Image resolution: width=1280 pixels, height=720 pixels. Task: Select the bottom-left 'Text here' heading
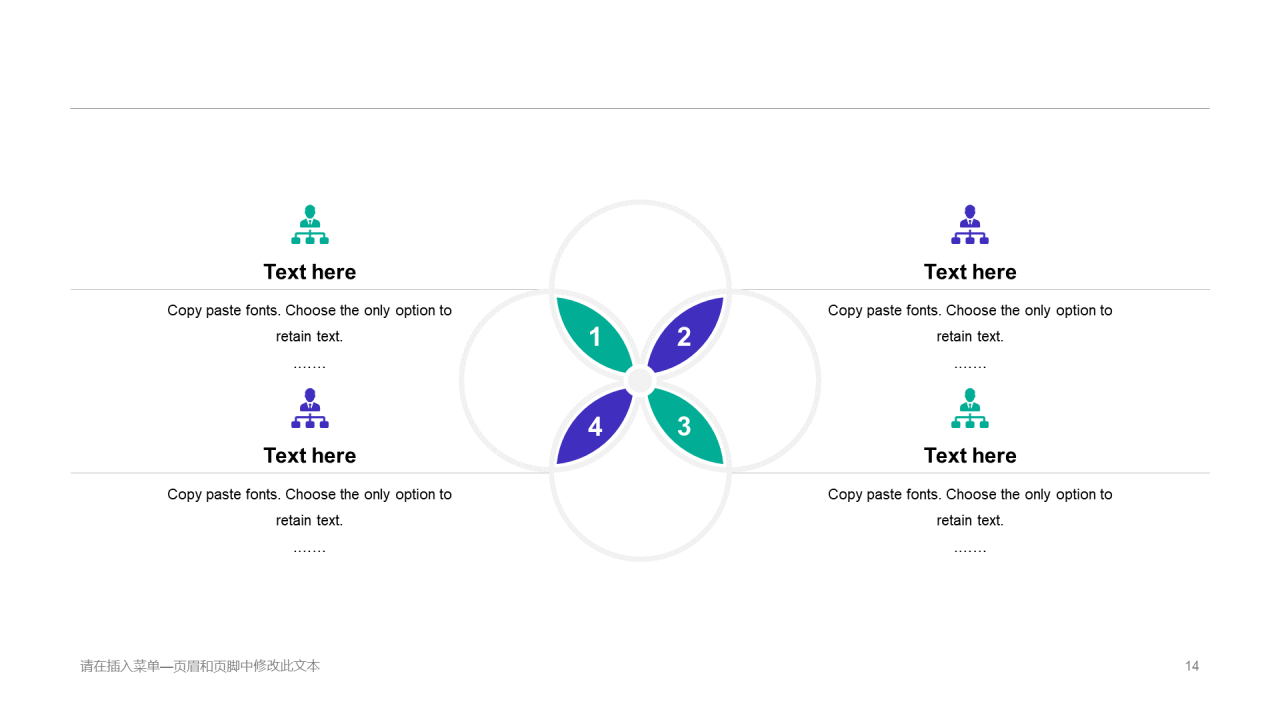tap(310, 455)
